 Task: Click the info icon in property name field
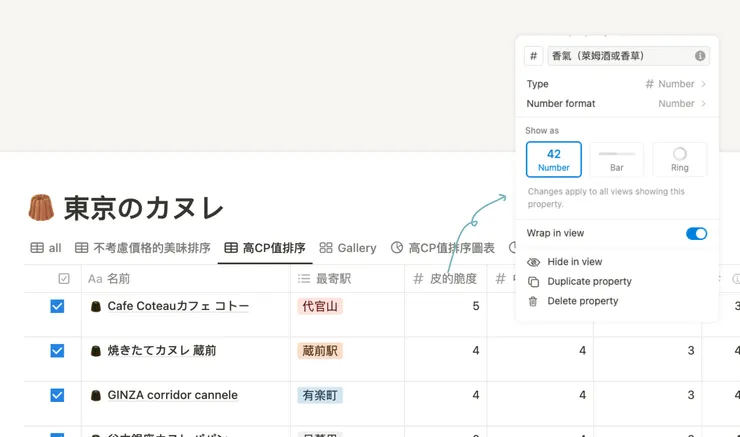coord(700,56)
